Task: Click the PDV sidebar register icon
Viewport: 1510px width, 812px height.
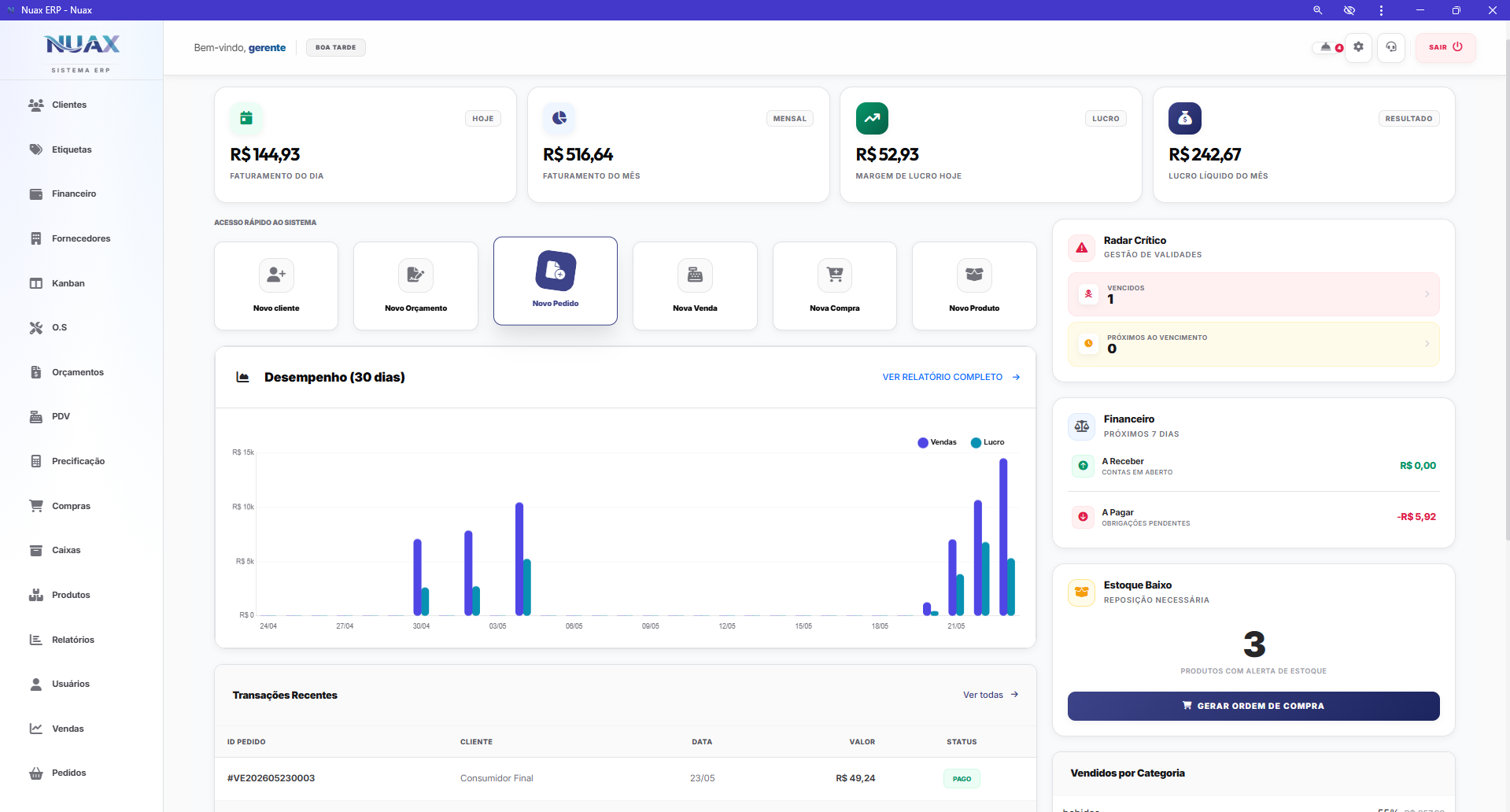Action: coord(36,416)
